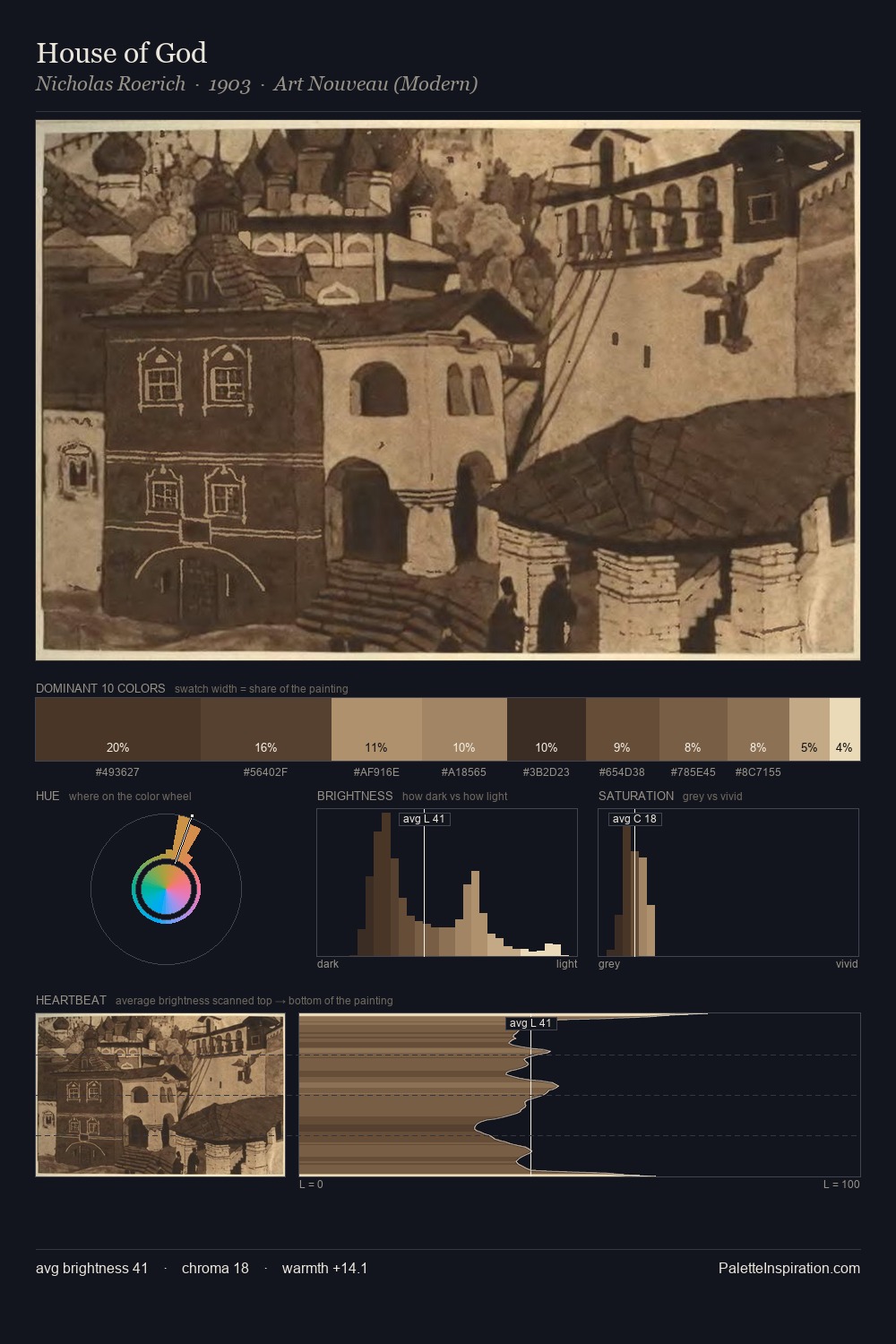Click the 'BRIGHTNESS' section heading
This screenshot has height=1344, width=896.
pos(355,796)
